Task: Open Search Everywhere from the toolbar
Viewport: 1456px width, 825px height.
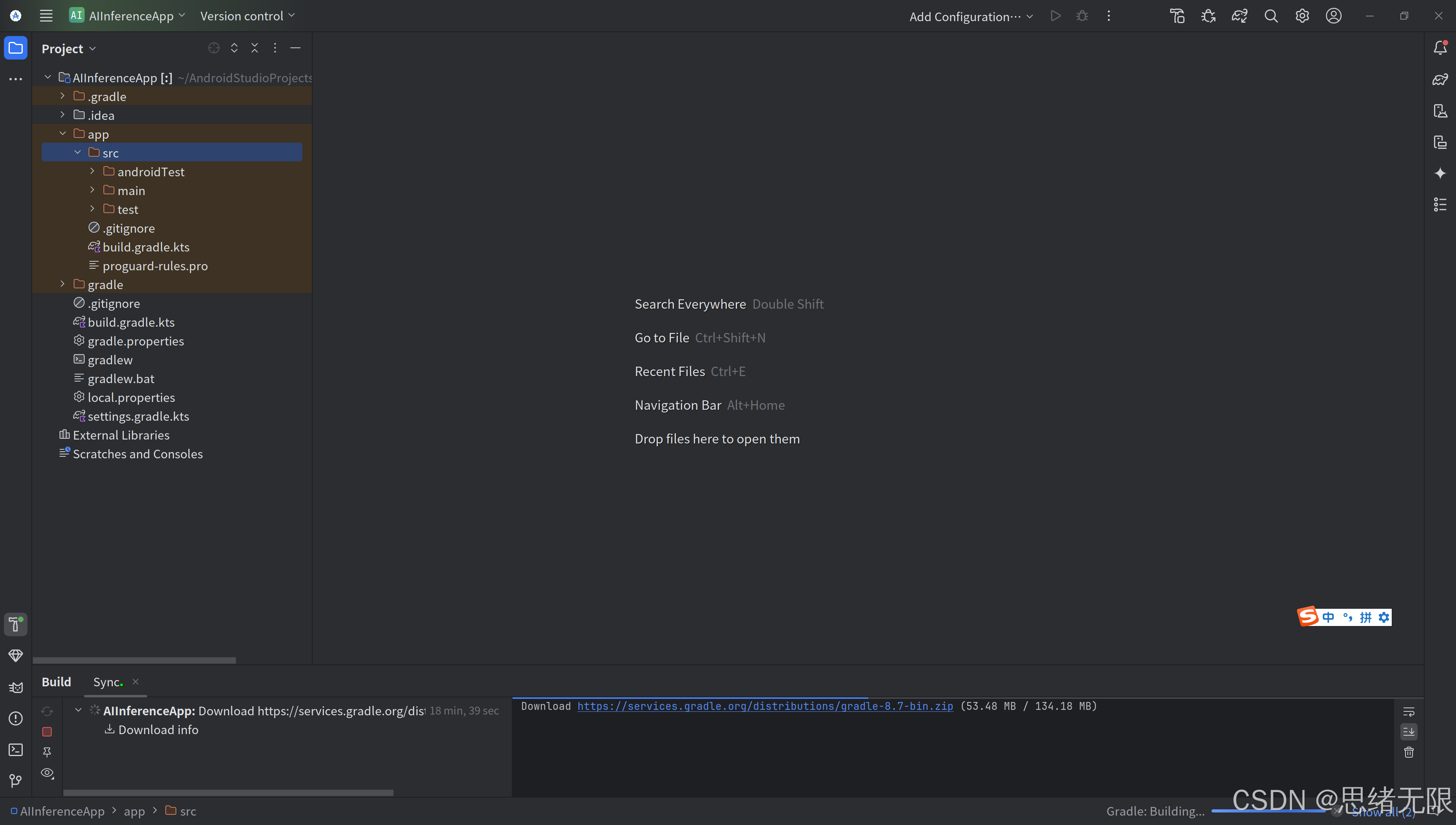Action: (x=1271, y=15)
